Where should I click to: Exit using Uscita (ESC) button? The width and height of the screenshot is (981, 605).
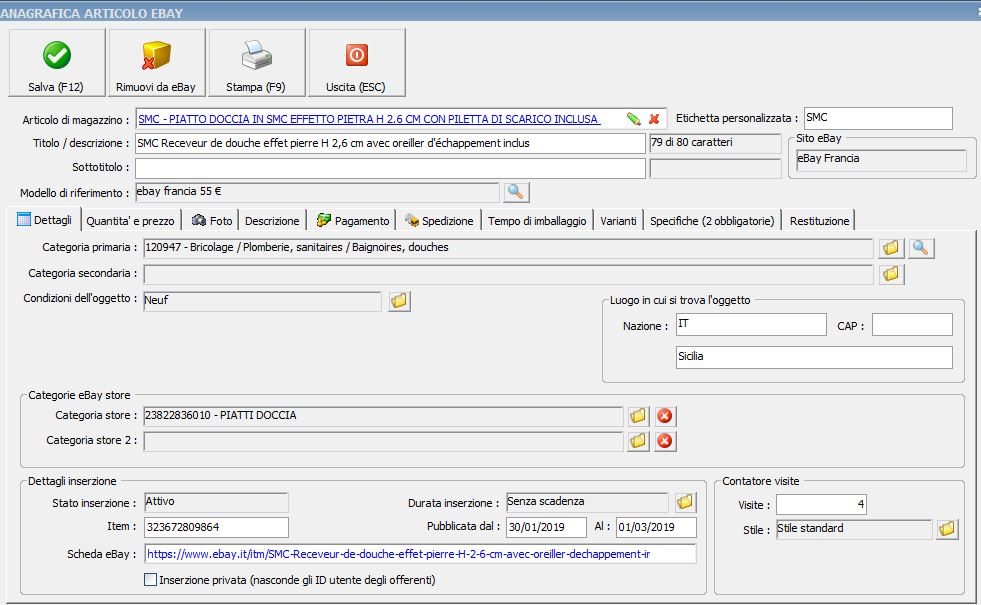[357, 63]
